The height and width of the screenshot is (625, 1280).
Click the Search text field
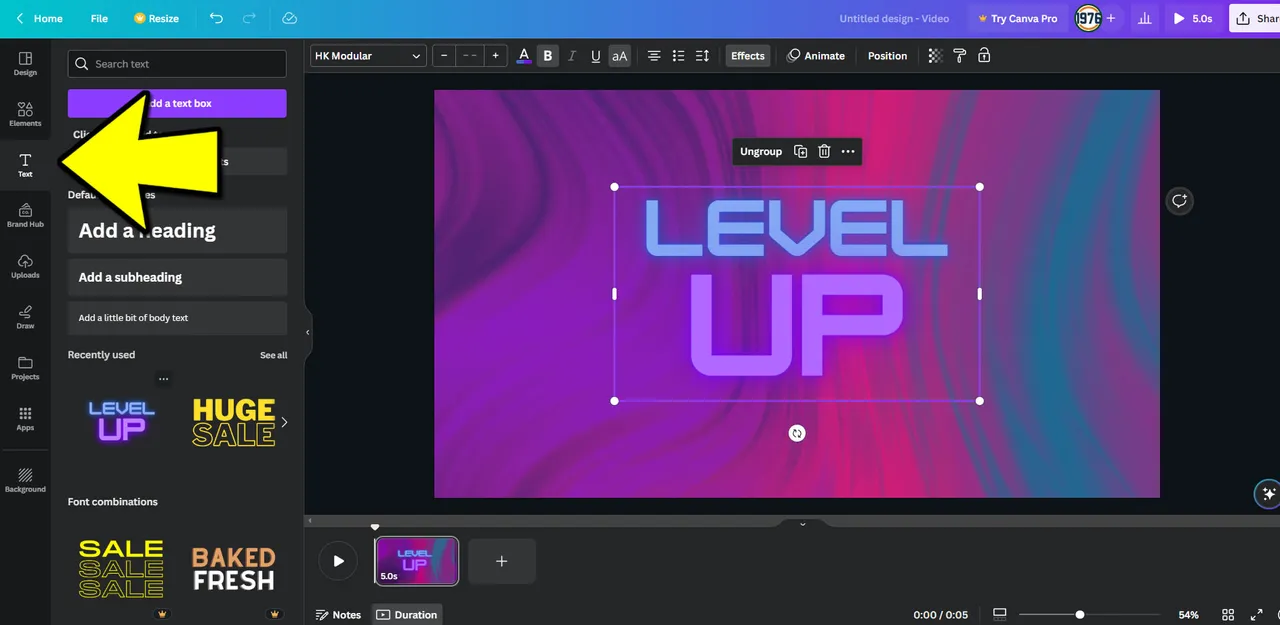pos(177,64)
